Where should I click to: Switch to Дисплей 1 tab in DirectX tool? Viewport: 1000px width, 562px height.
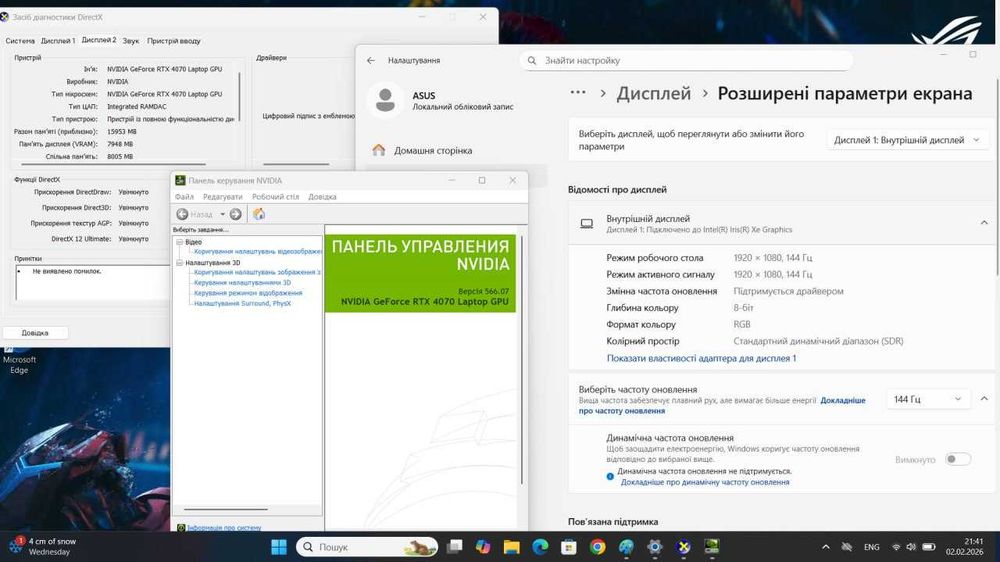point(58,41)
